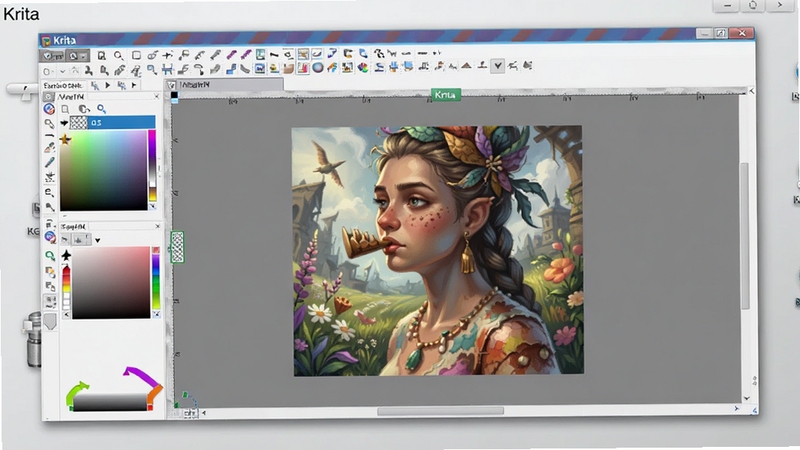Click the round blue-red icon atop left toolbox

coord(49,109)
